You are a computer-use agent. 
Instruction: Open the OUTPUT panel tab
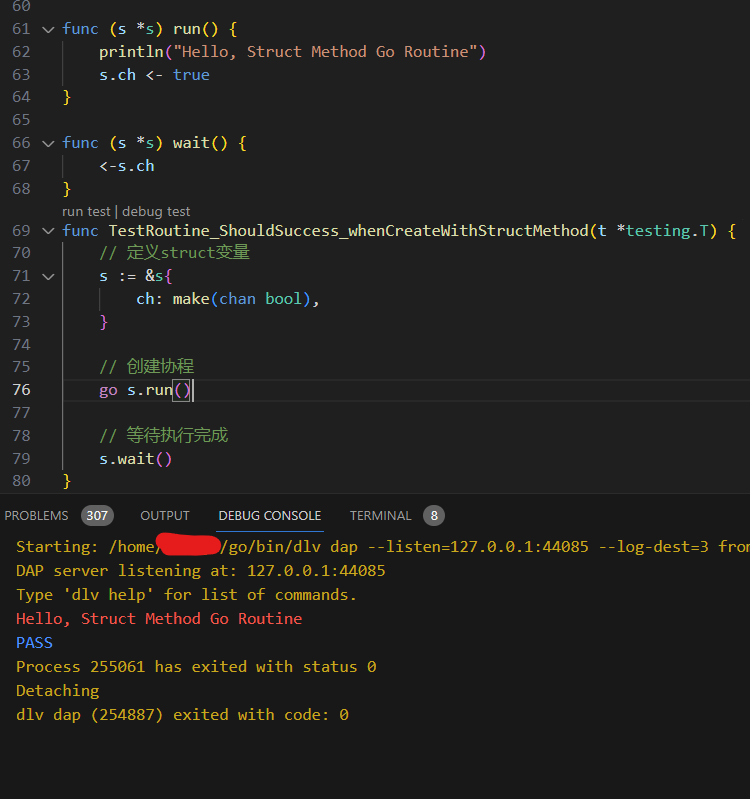click(165, 516)
